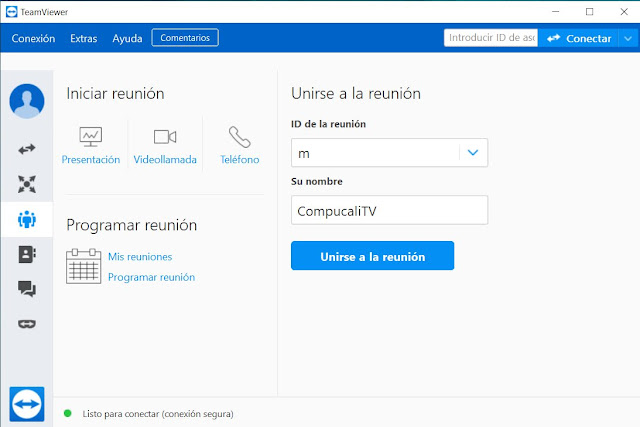
Task: Open the Chat sidebar icon
Action: tap(27, 289)
